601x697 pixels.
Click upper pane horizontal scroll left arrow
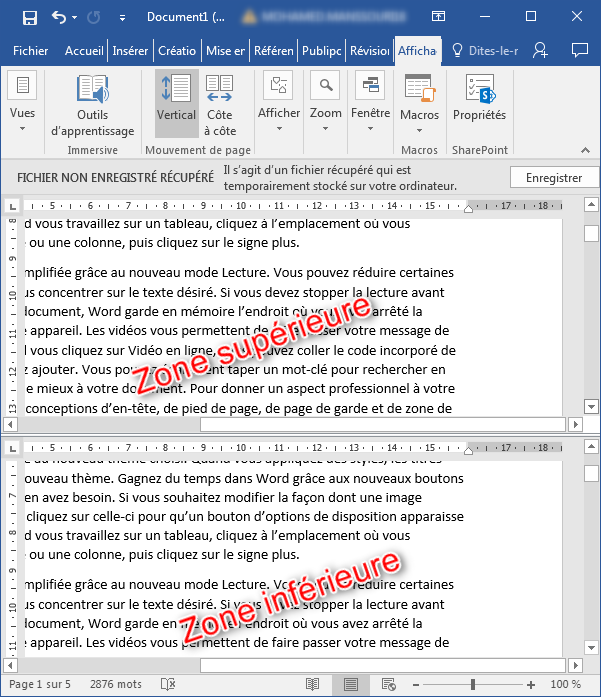coord(10,425)
